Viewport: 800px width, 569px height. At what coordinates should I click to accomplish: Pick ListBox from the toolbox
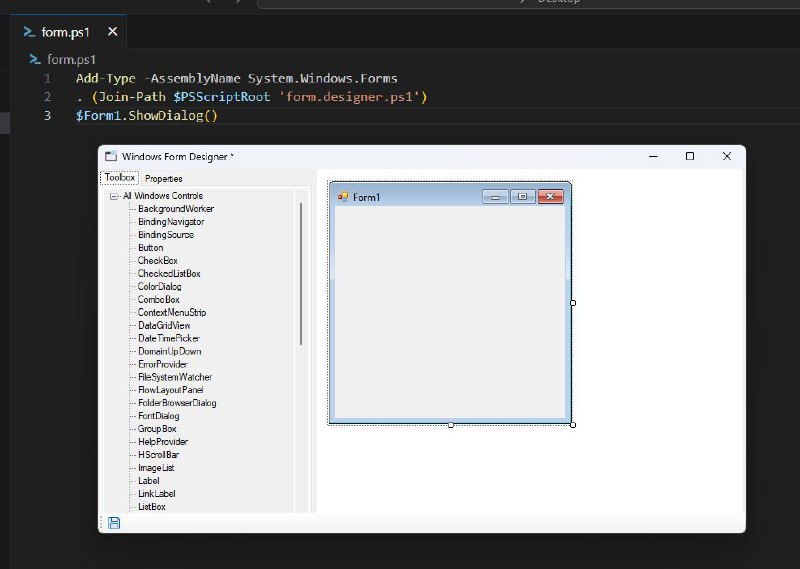click(x=152, y=507)
